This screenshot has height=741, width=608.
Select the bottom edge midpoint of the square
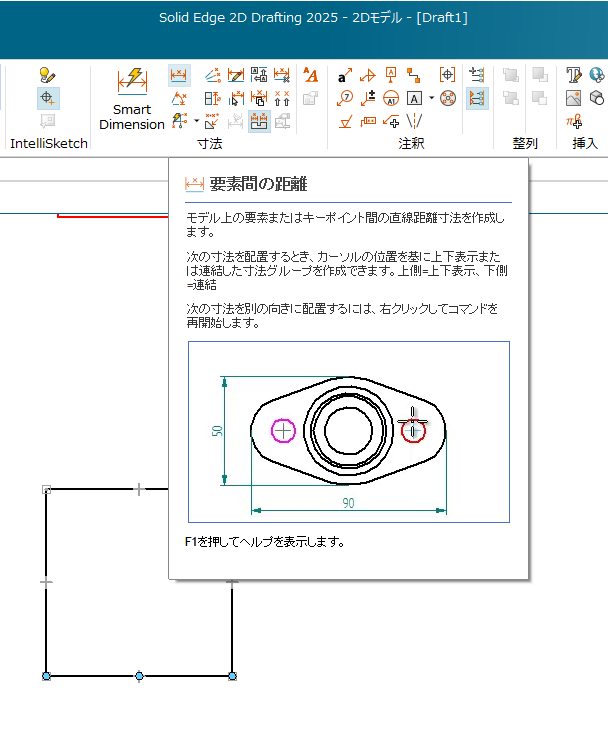point(139,676)
